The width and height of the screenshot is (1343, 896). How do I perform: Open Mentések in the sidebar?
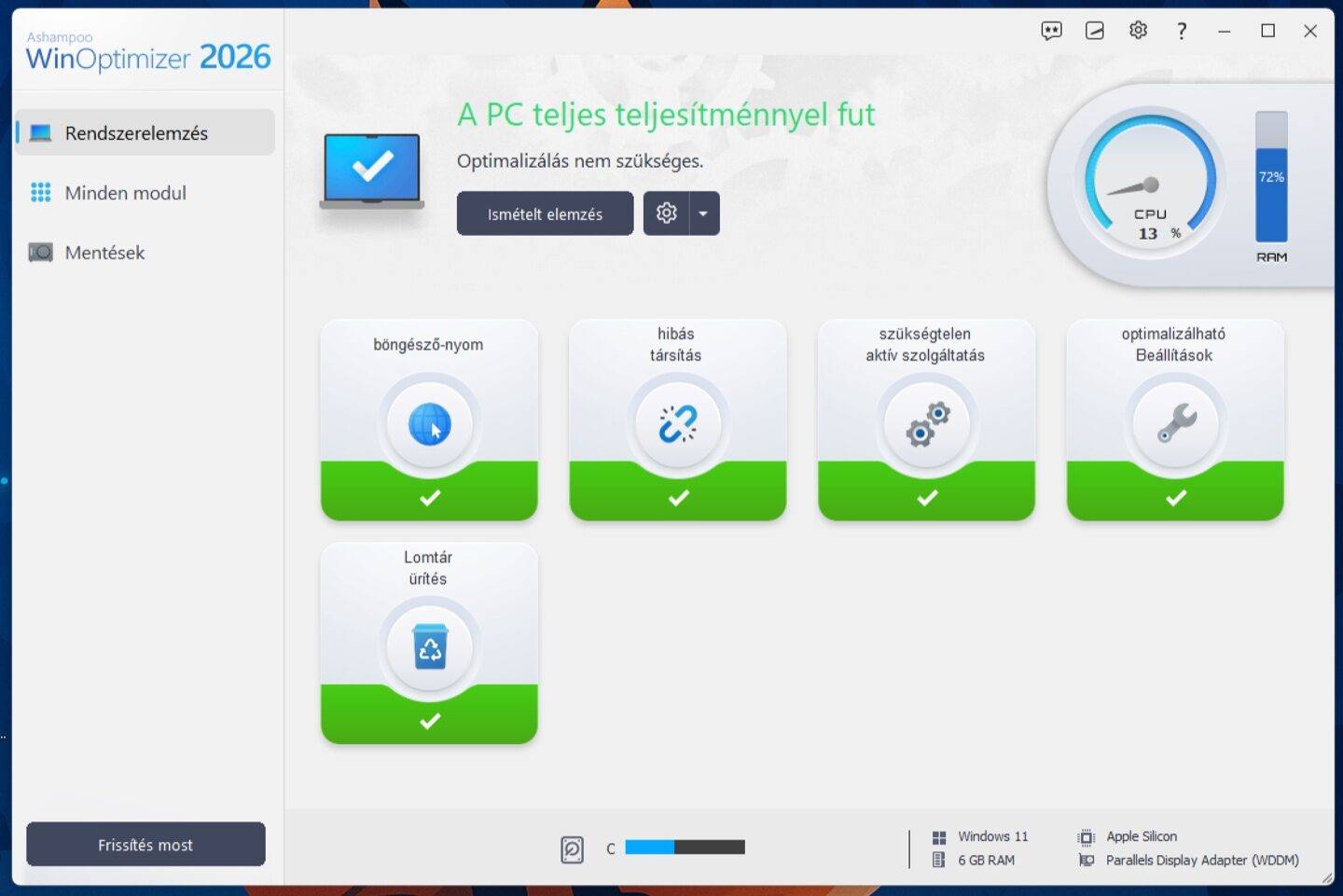(145, 253)
